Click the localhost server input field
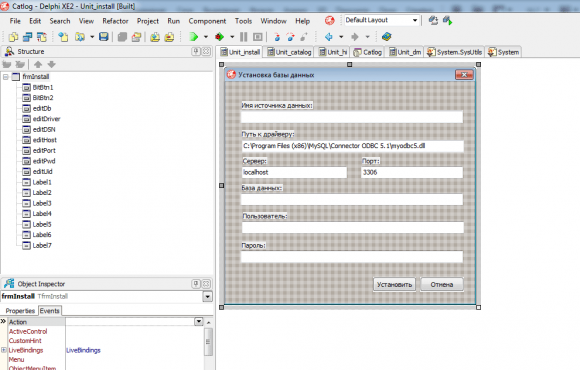580x370 pixels. click(x=294, y=172)
